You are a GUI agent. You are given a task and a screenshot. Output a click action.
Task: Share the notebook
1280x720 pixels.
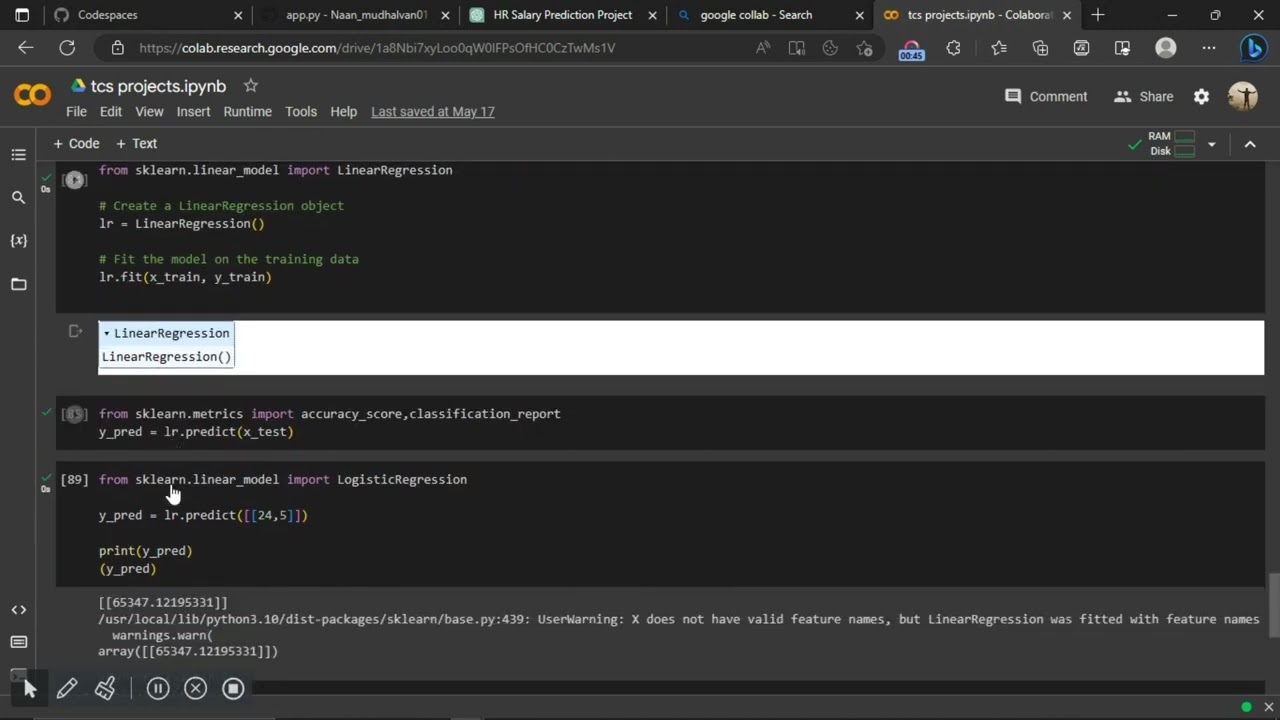click(x=1144, y=96)
